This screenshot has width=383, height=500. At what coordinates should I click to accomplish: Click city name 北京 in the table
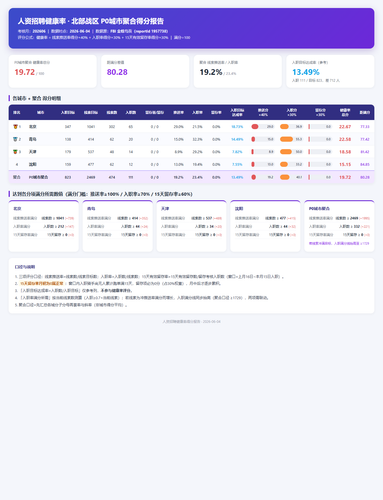33,127
